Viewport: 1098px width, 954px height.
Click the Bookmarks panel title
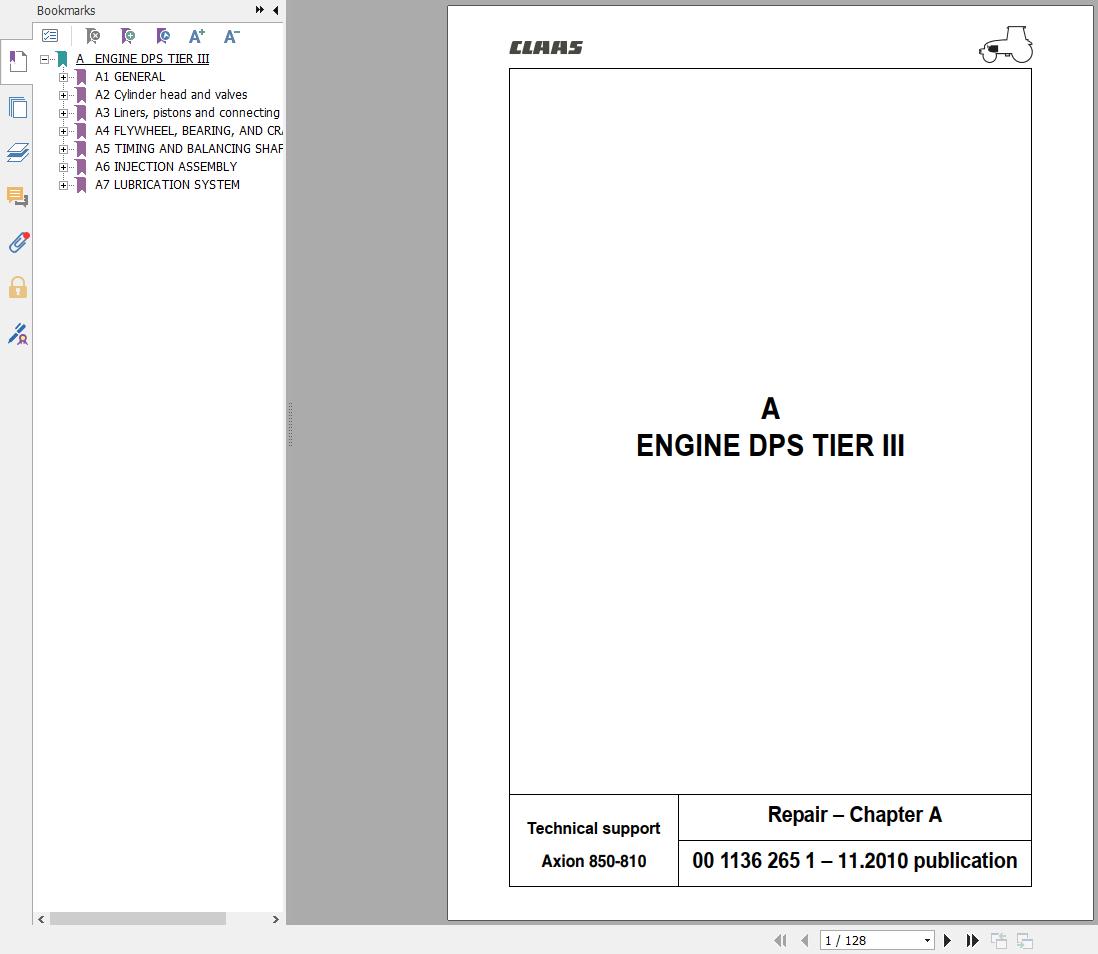coord(66,11)
